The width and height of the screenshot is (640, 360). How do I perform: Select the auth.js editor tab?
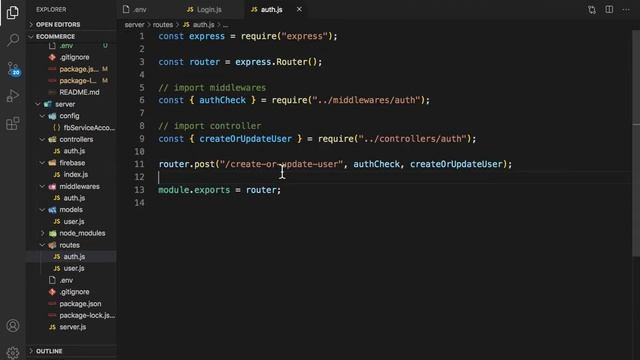[x=271, y=9]
